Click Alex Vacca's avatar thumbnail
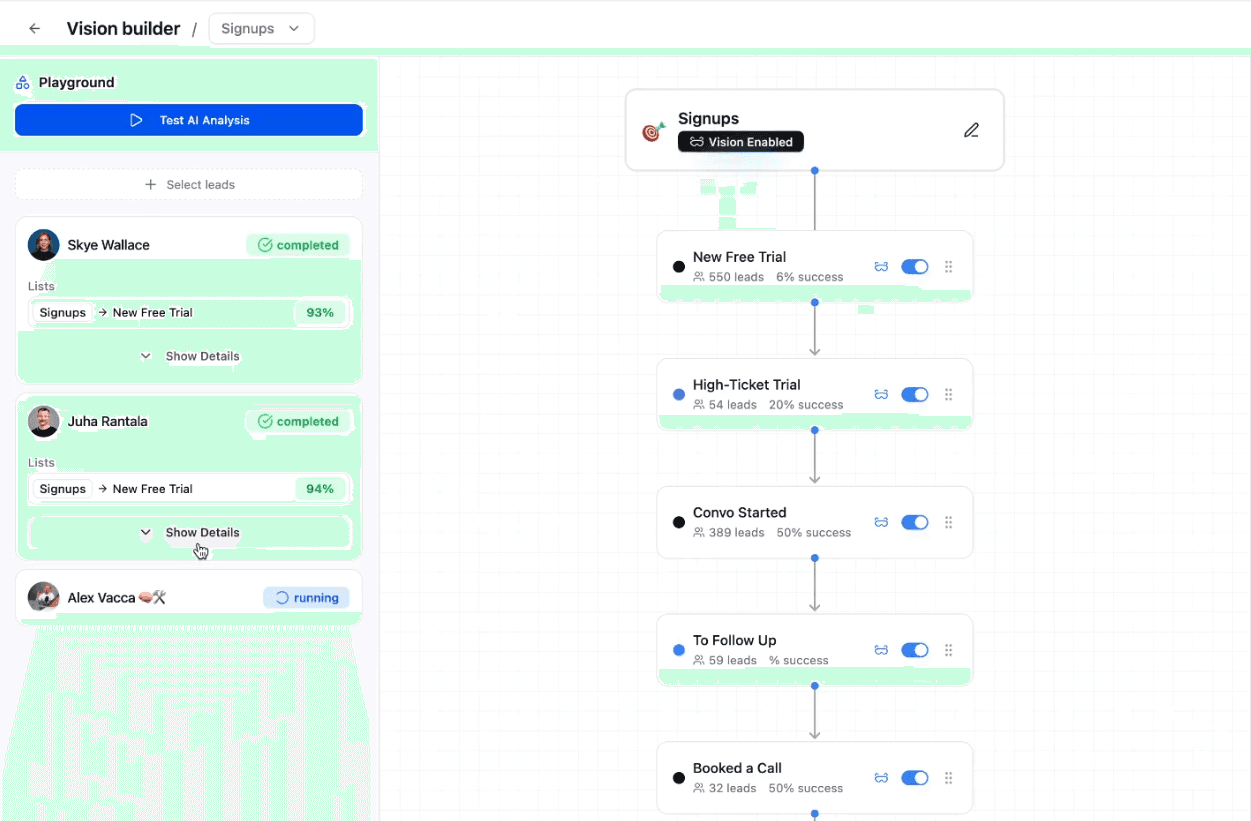 click(43, 596)
